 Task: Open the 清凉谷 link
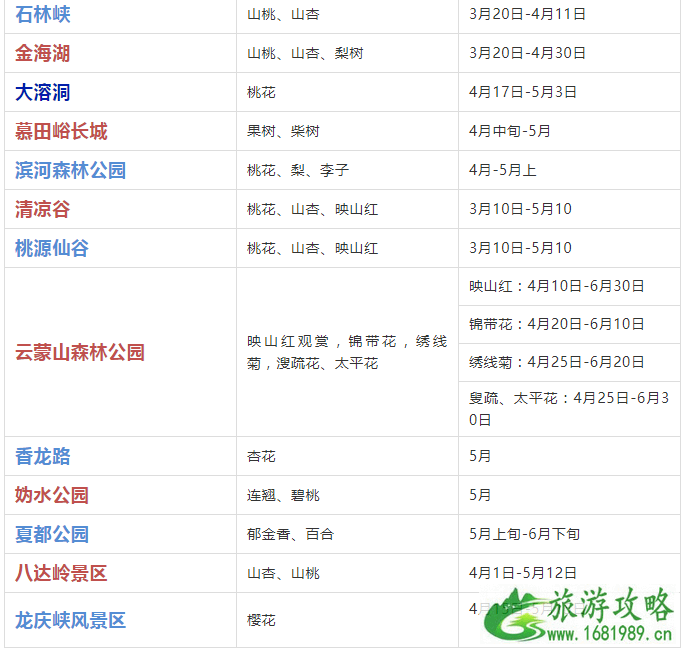pos(43,209)
